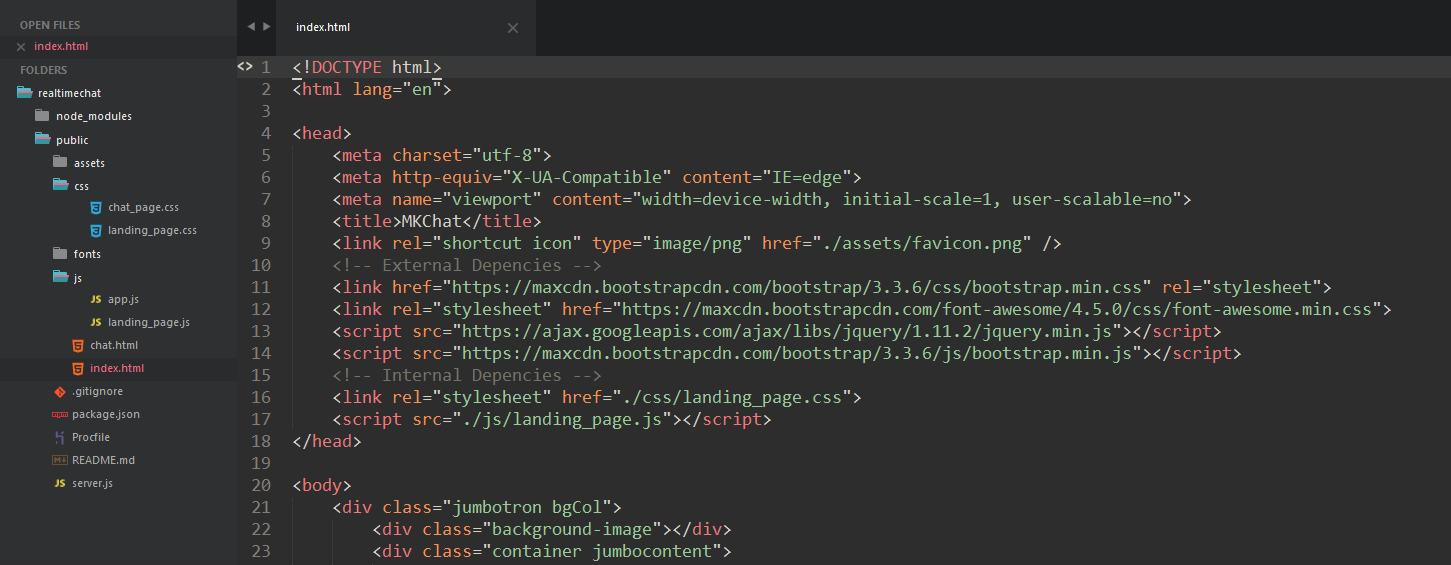
Task: Click the assets folder icon
Action: click(60, 162)
